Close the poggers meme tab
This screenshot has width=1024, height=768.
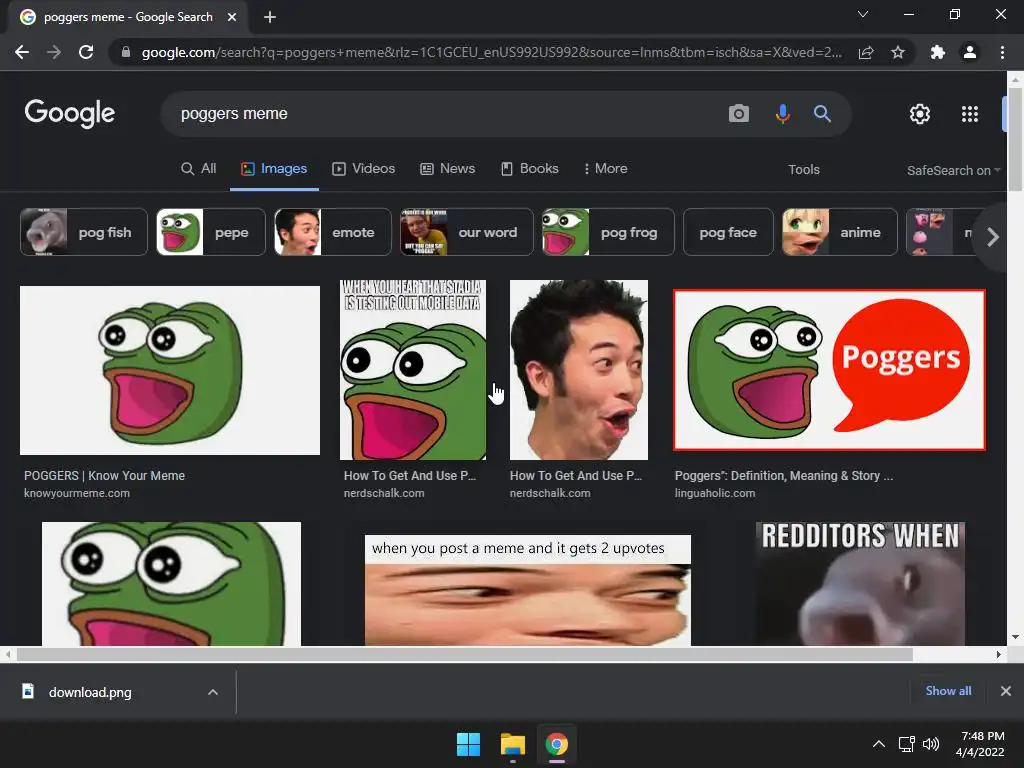click(x=232, y=17)
